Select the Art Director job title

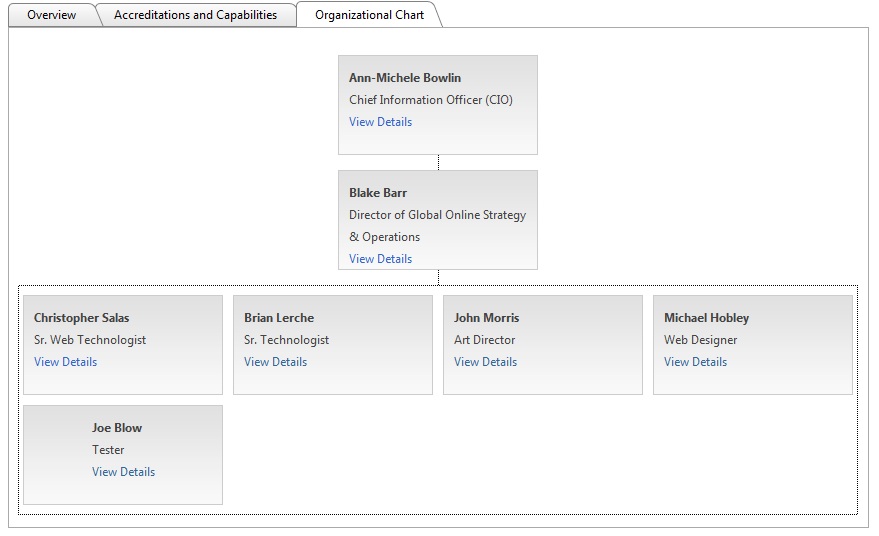[485, 340]
